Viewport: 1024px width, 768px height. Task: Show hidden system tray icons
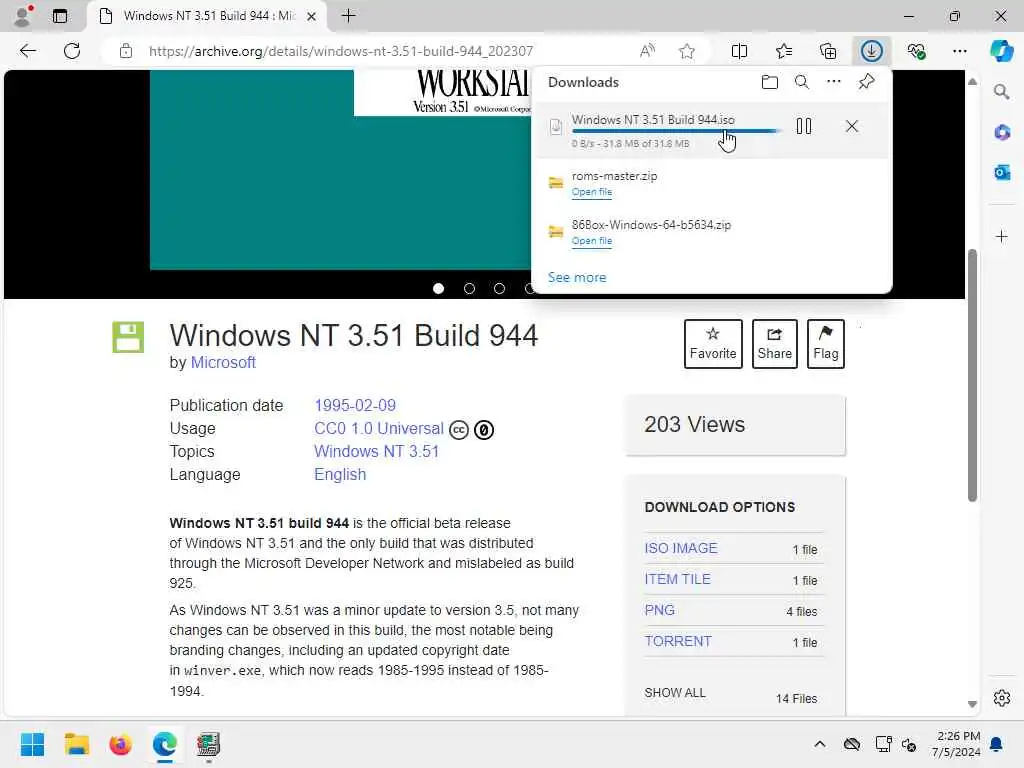point(820,744)
